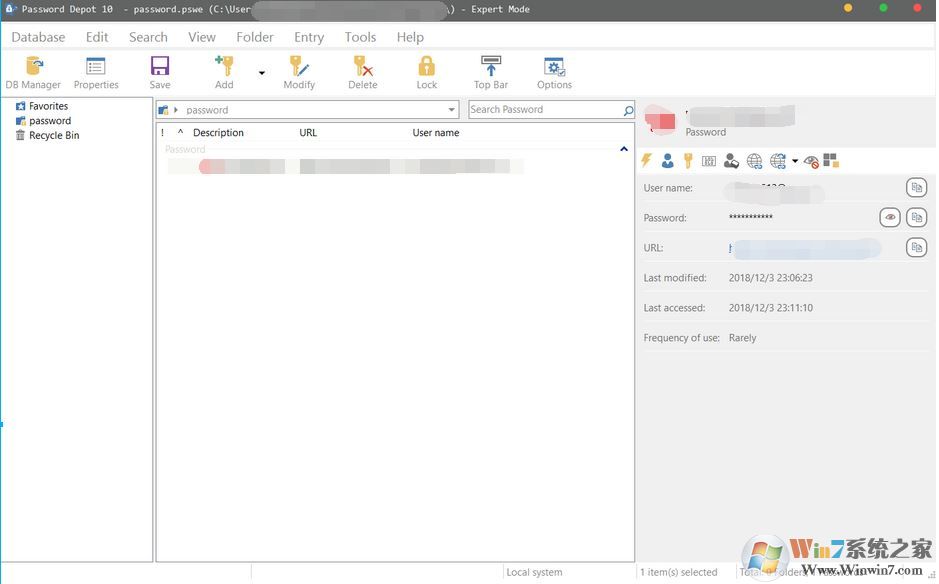Open the Entry menu
939x584 pixels.
click(x=308, y=37)
